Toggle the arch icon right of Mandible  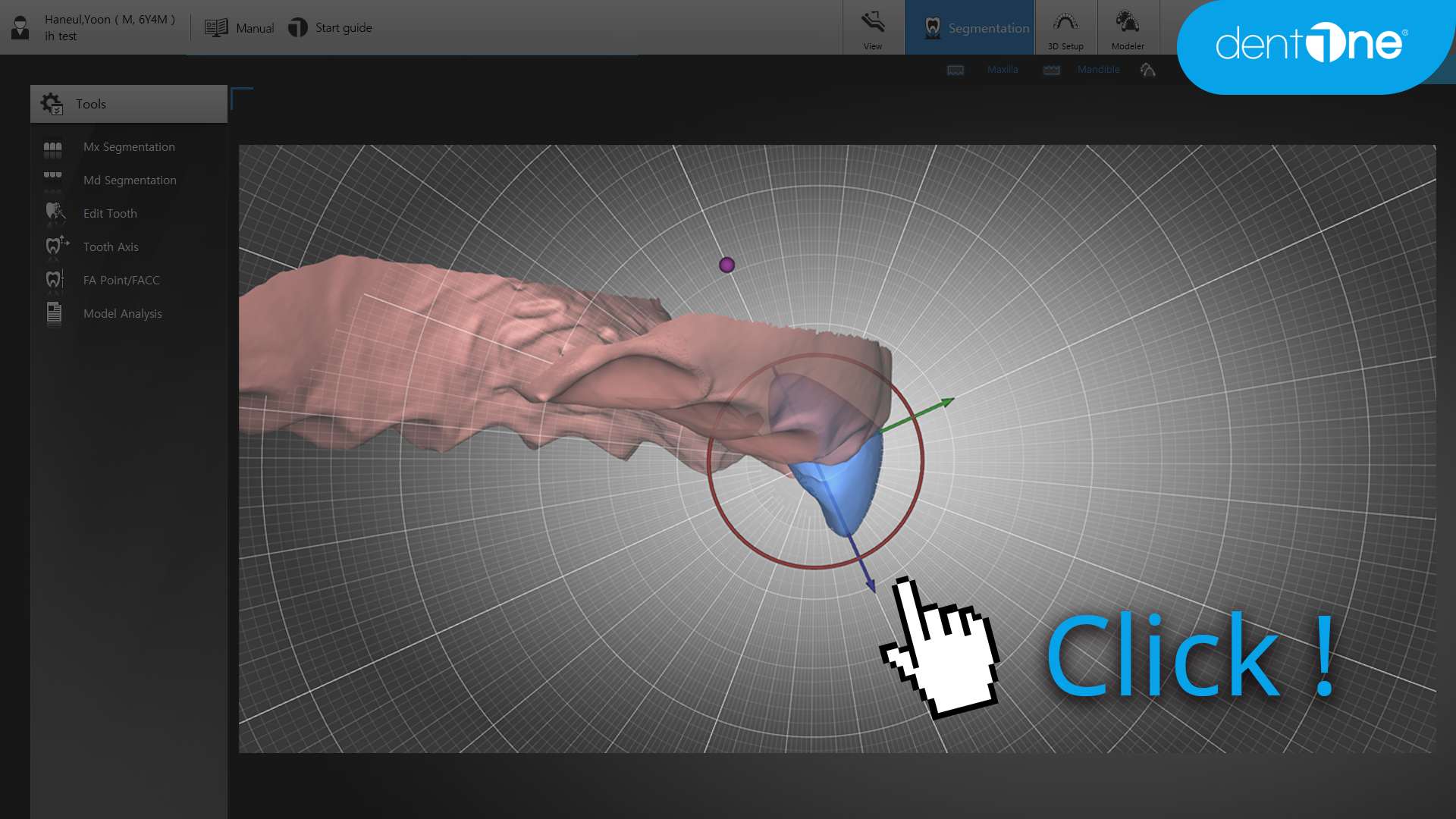tap(1147, 70)
